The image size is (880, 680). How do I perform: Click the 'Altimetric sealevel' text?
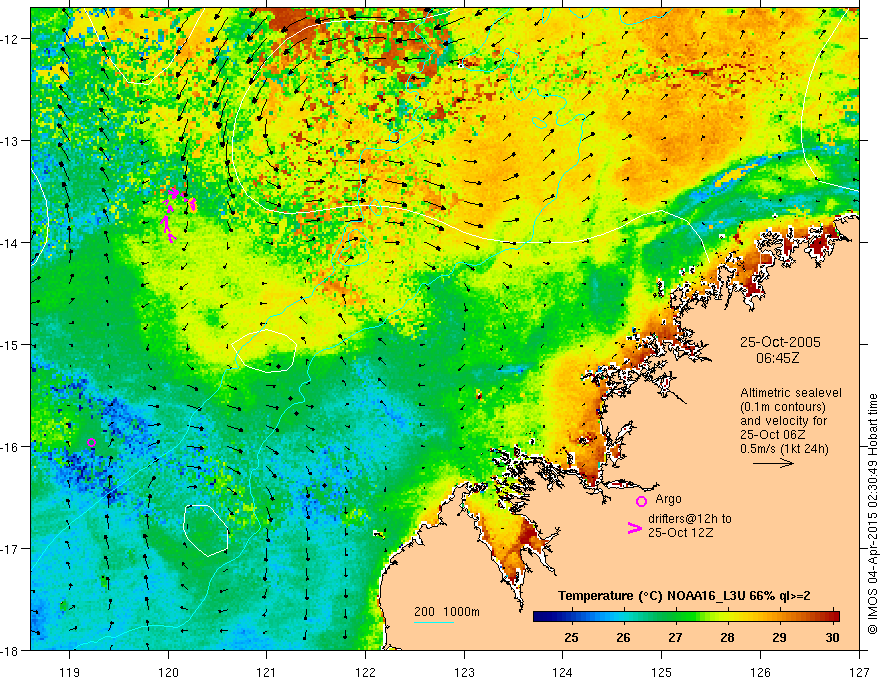pyautogui.click(x=791, y=393)
